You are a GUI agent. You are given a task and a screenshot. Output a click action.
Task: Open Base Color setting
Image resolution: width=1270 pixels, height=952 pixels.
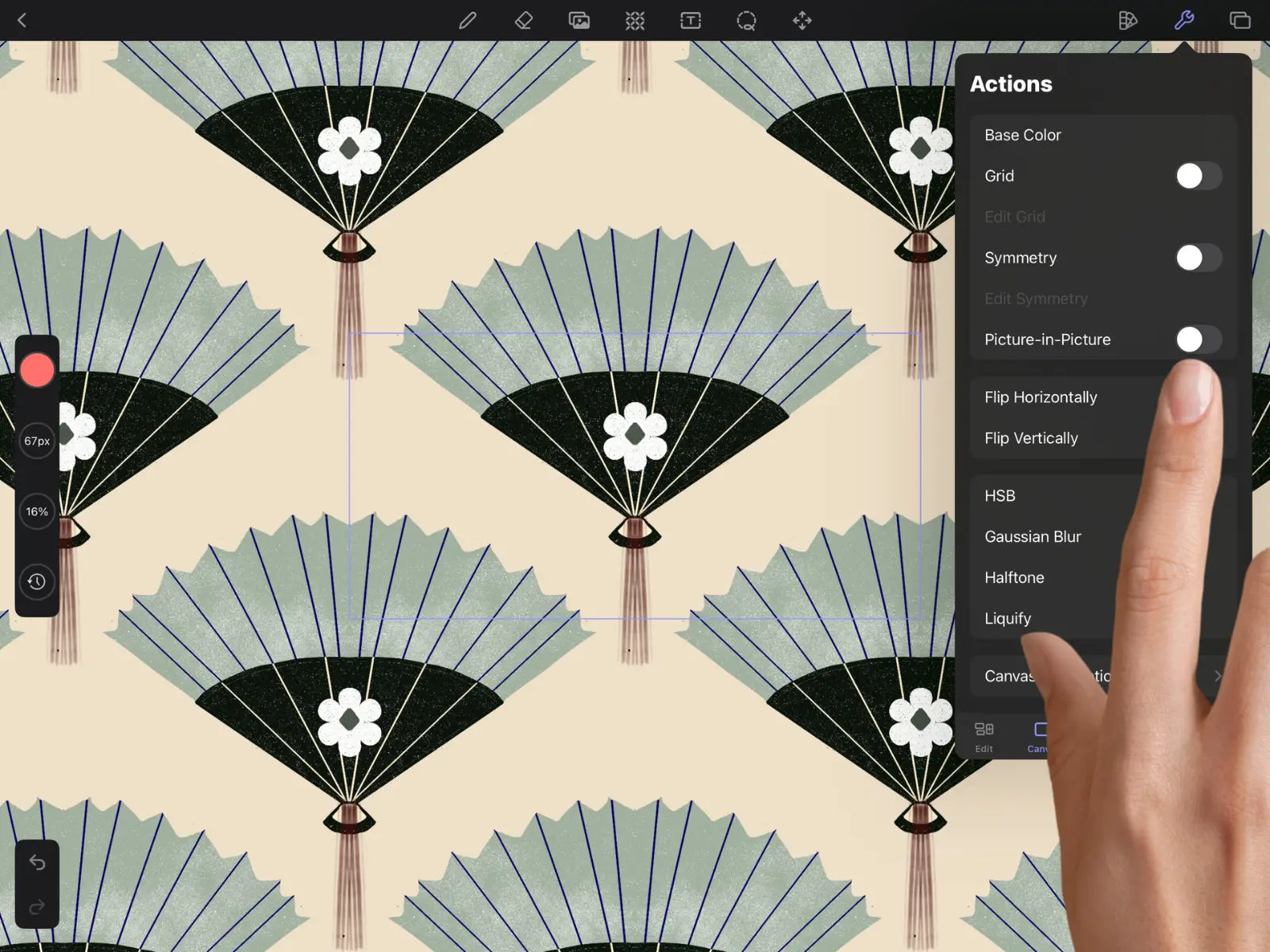click(1103, 135)
